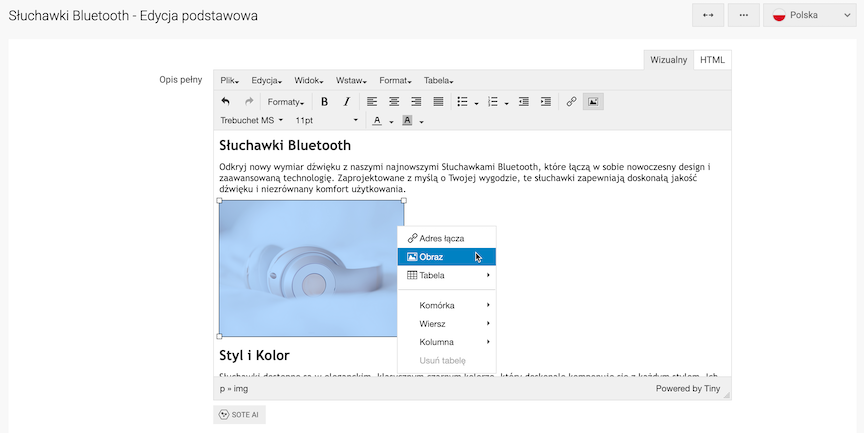The height and width of the screenshot is (433, 864).
Task: Undo the last edit
Action: tap(225, 101)
